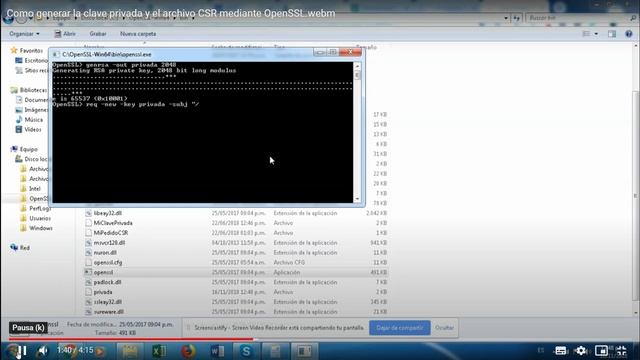Screen dimensions: 640x360
Task: Open the PerfLogs folder in tree
Action: pos(39,209)
